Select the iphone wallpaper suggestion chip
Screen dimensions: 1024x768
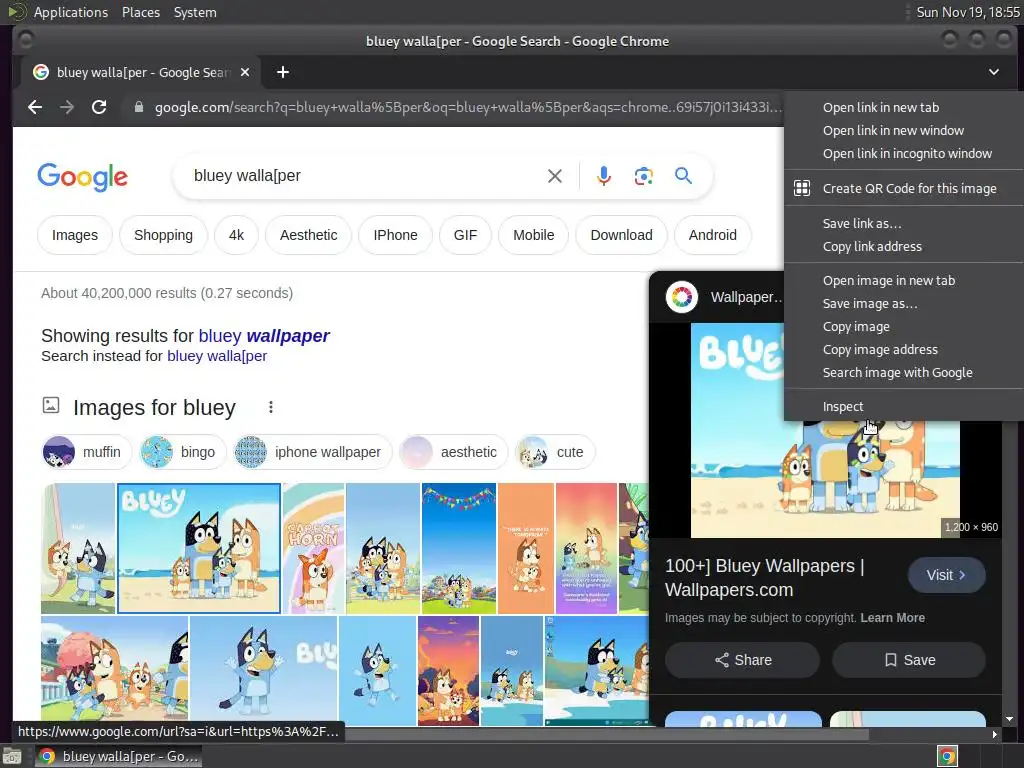[x=313, y=452]
